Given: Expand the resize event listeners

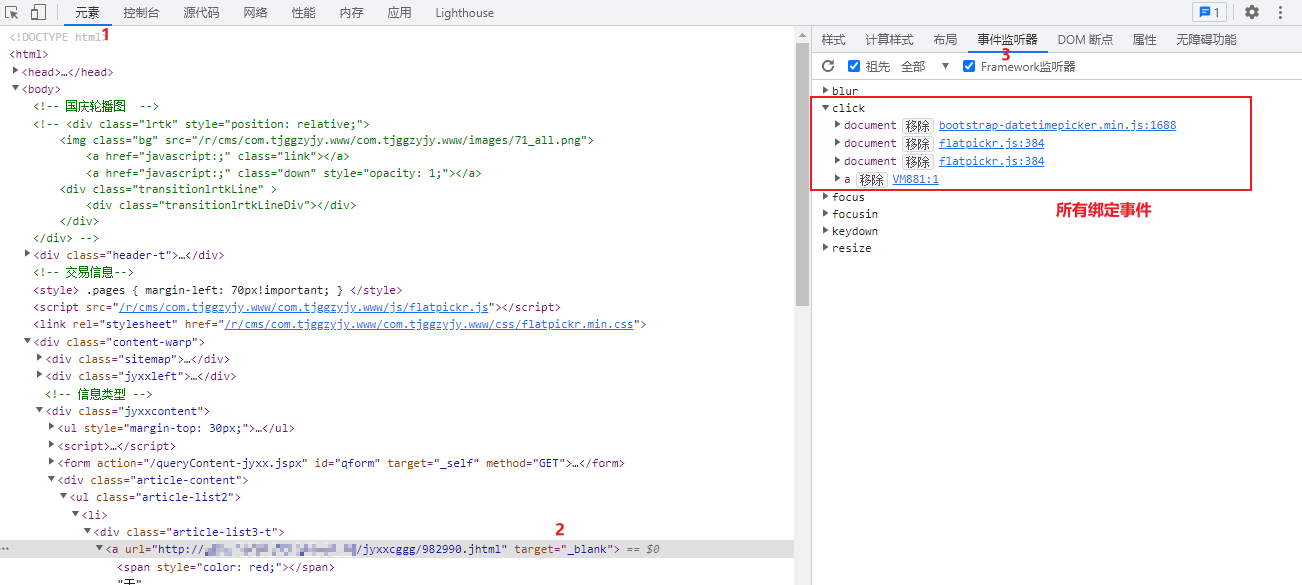Looking at the screenshot, I should point(825,248).
